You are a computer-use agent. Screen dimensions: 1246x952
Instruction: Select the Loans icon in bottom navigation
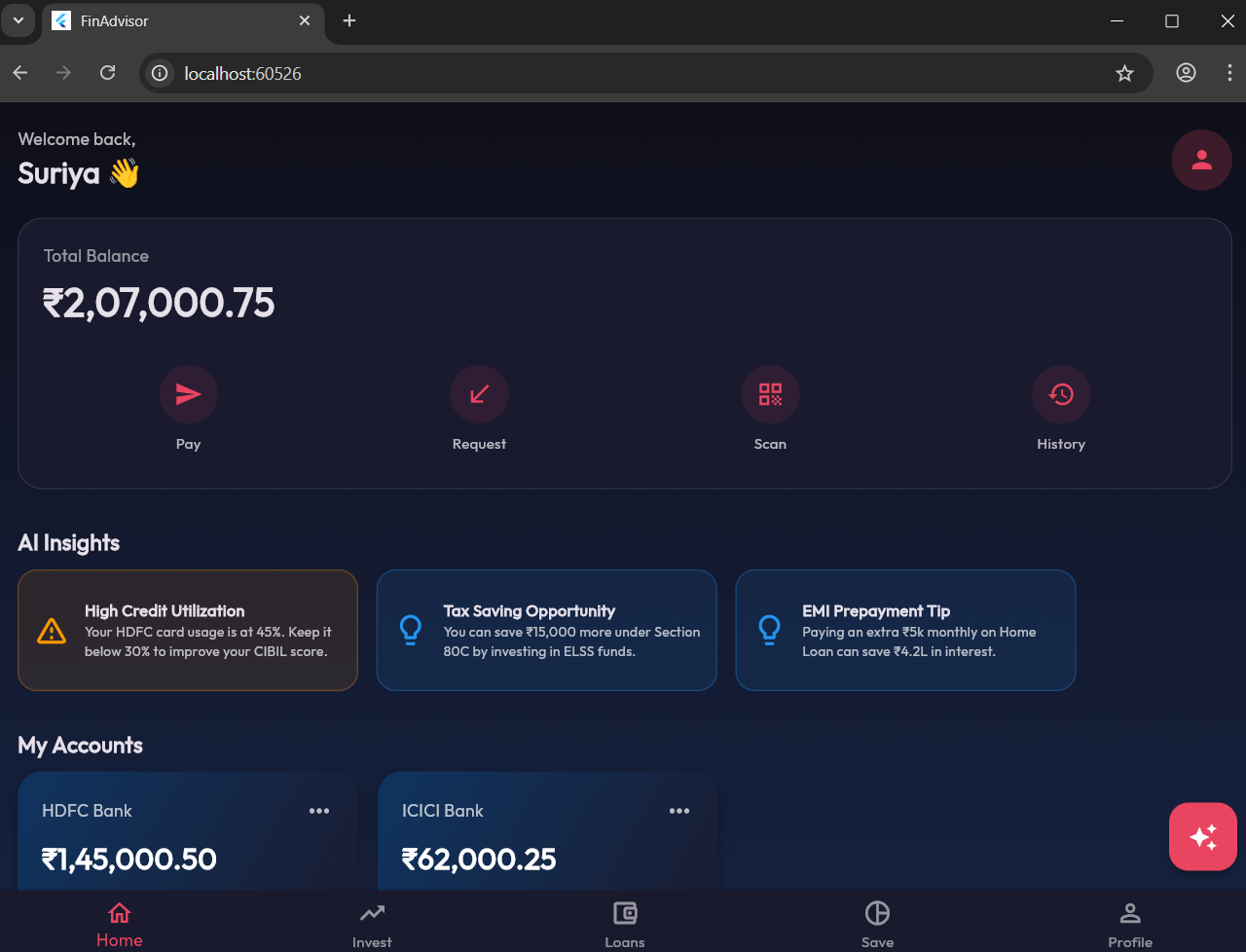click(x=624, y=913)
